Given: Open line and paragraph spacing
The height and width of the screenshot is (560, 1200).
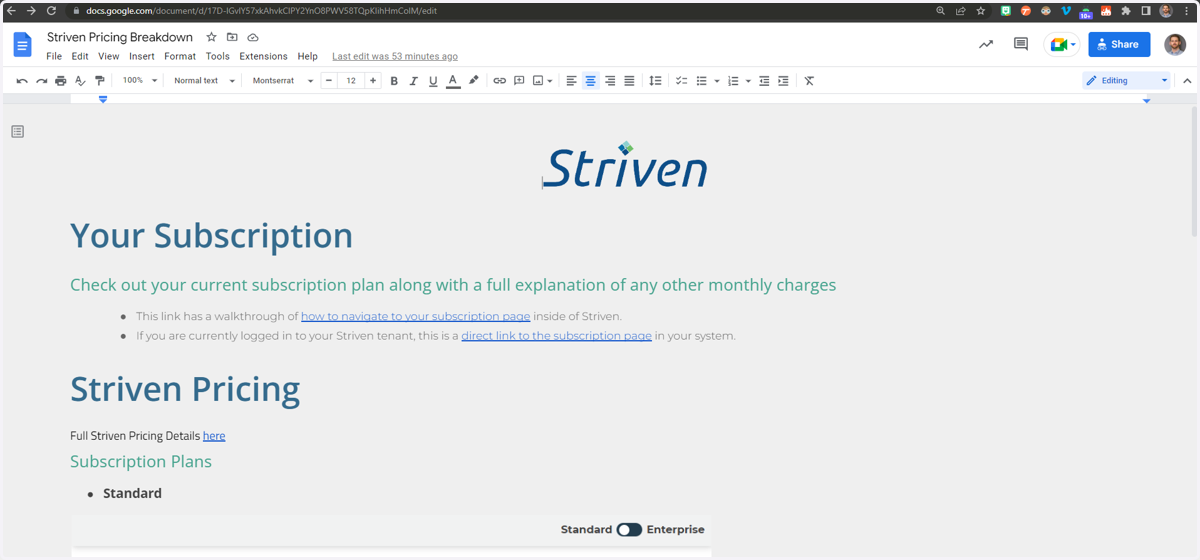Looking at the screenshot, I should (655, 81).
